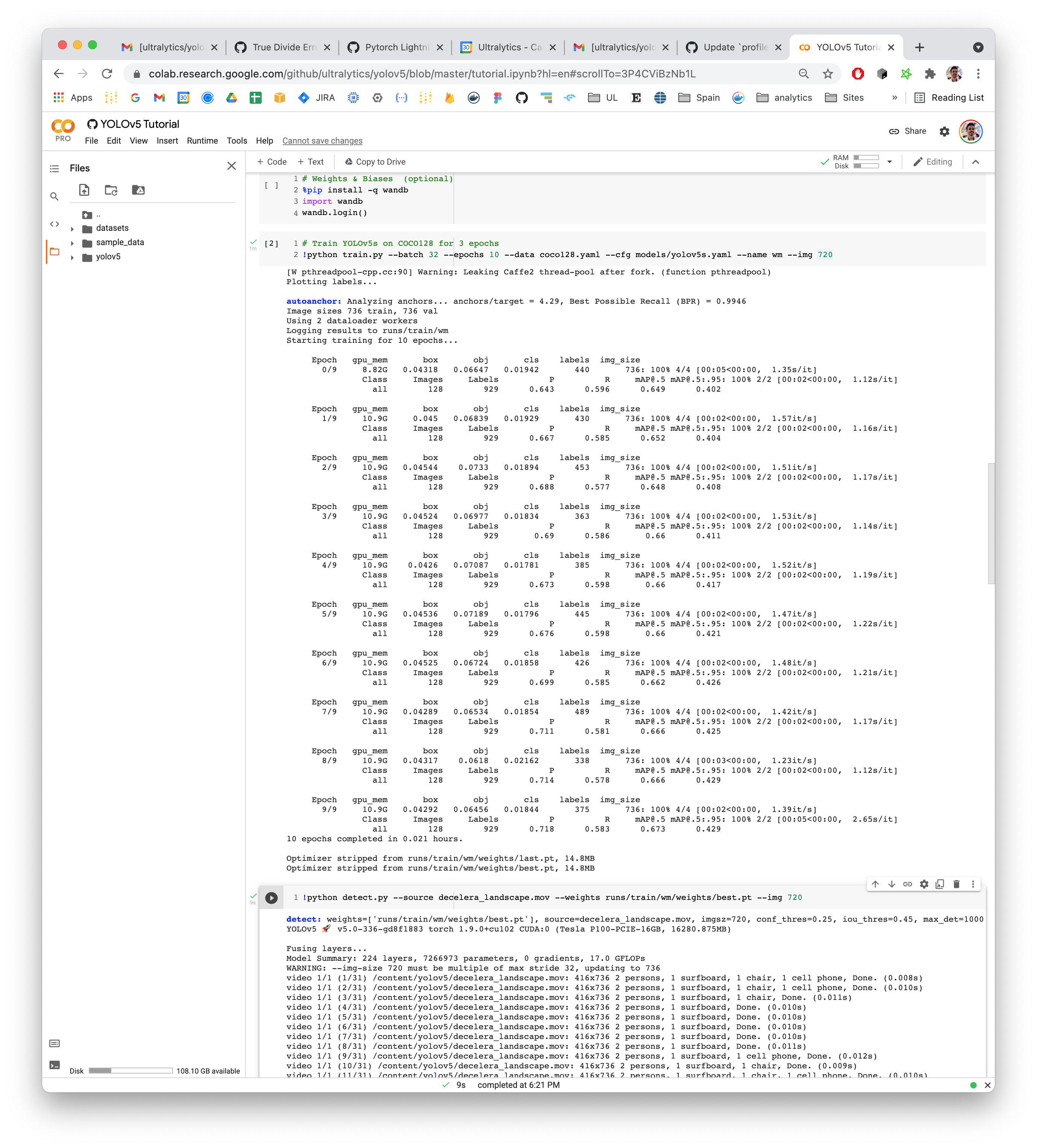Copy link to the detect.py cell
The image size is (1037, 1148).
(908, 884)
